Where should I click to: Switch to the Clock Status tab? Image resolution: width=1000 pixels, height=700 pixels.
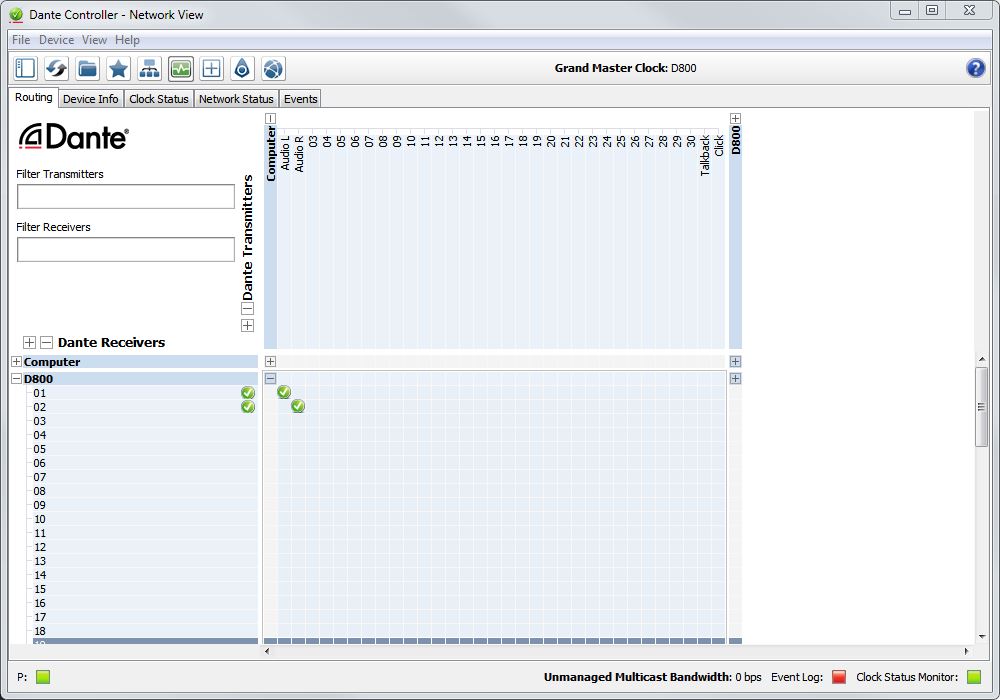(x=159, y=99)
